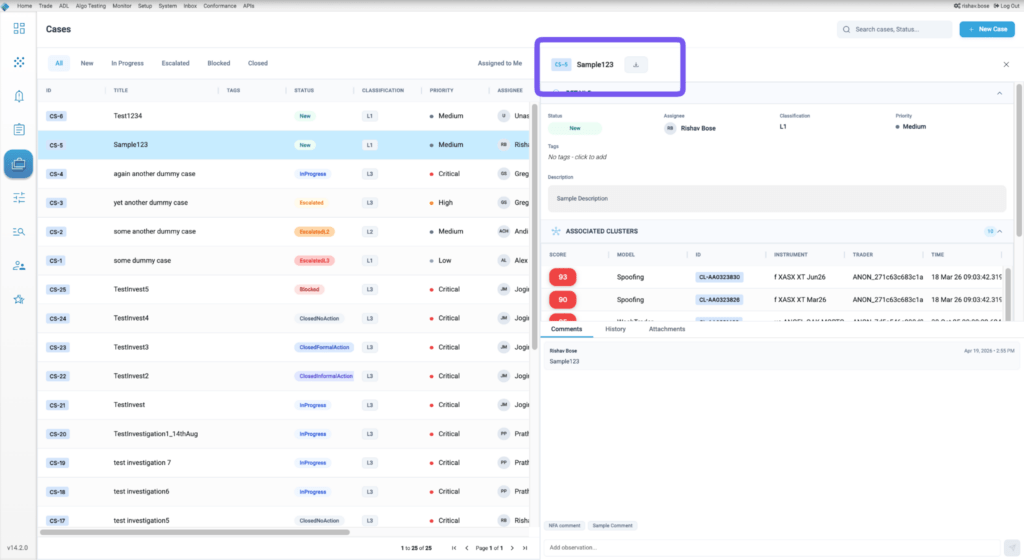Screen dimensions: 1024x560
Task: Toggle the Assigned to Me filter
Action: point(500,63)
